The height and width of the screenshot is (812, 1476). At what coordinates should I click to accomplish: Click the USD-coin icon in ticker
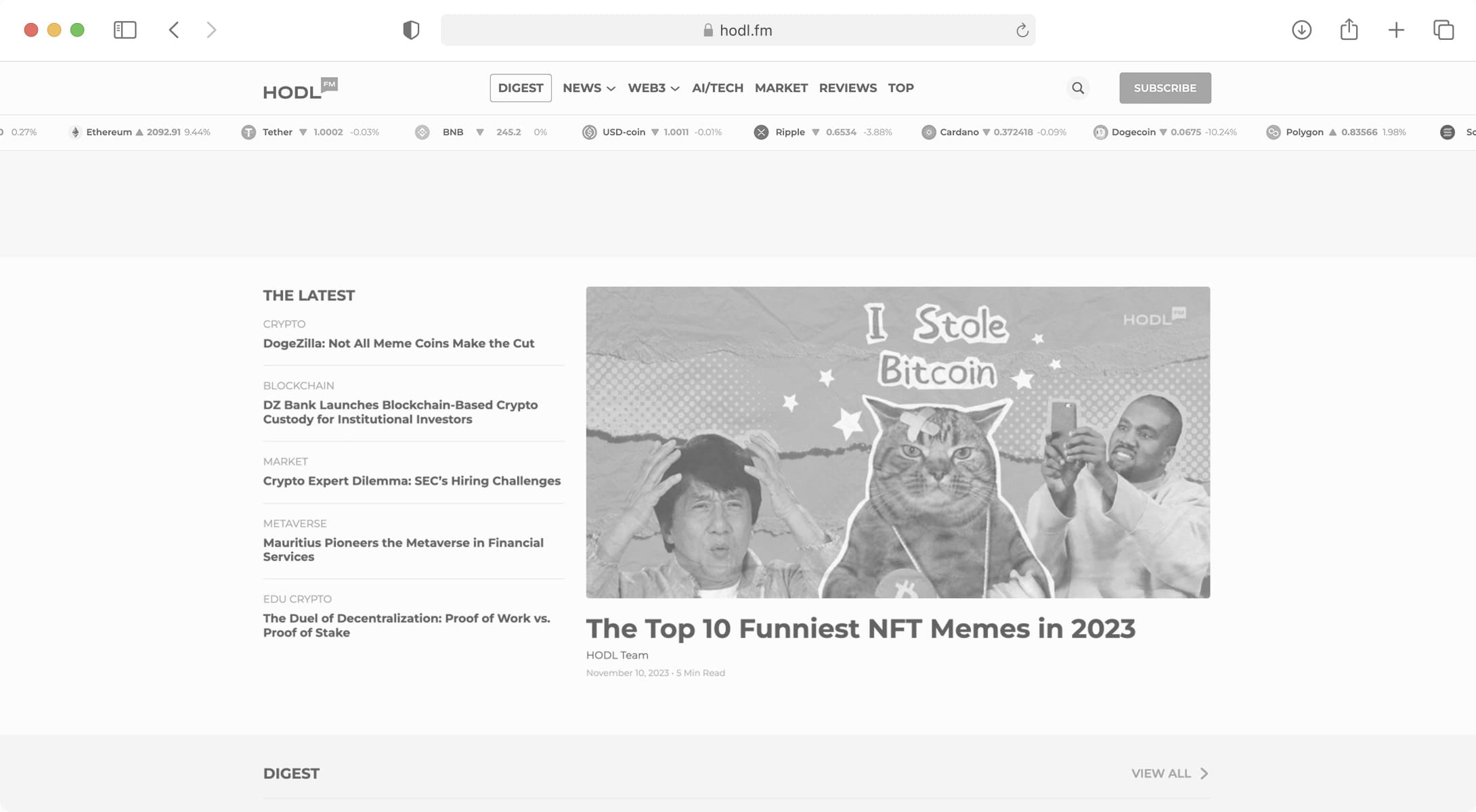point(589,132)
